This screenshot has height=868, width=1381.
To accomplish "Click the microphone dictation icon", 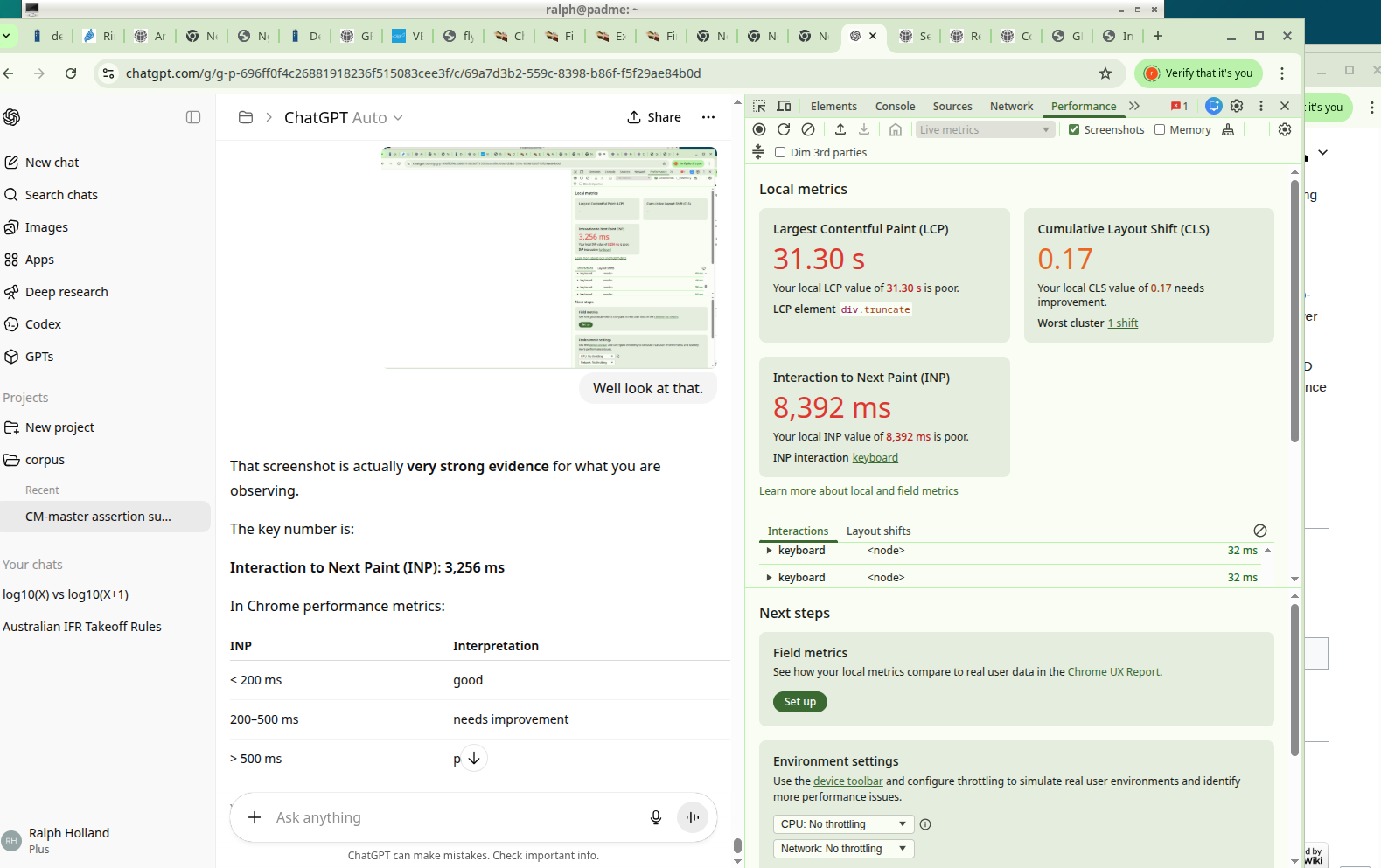I will (x=656, y=817).
